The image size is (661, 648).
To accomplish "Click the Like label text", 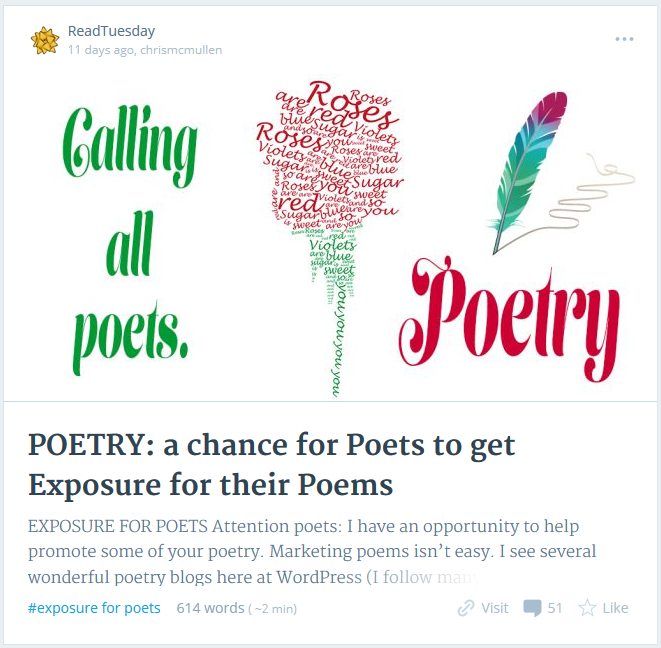I will 615,608.
